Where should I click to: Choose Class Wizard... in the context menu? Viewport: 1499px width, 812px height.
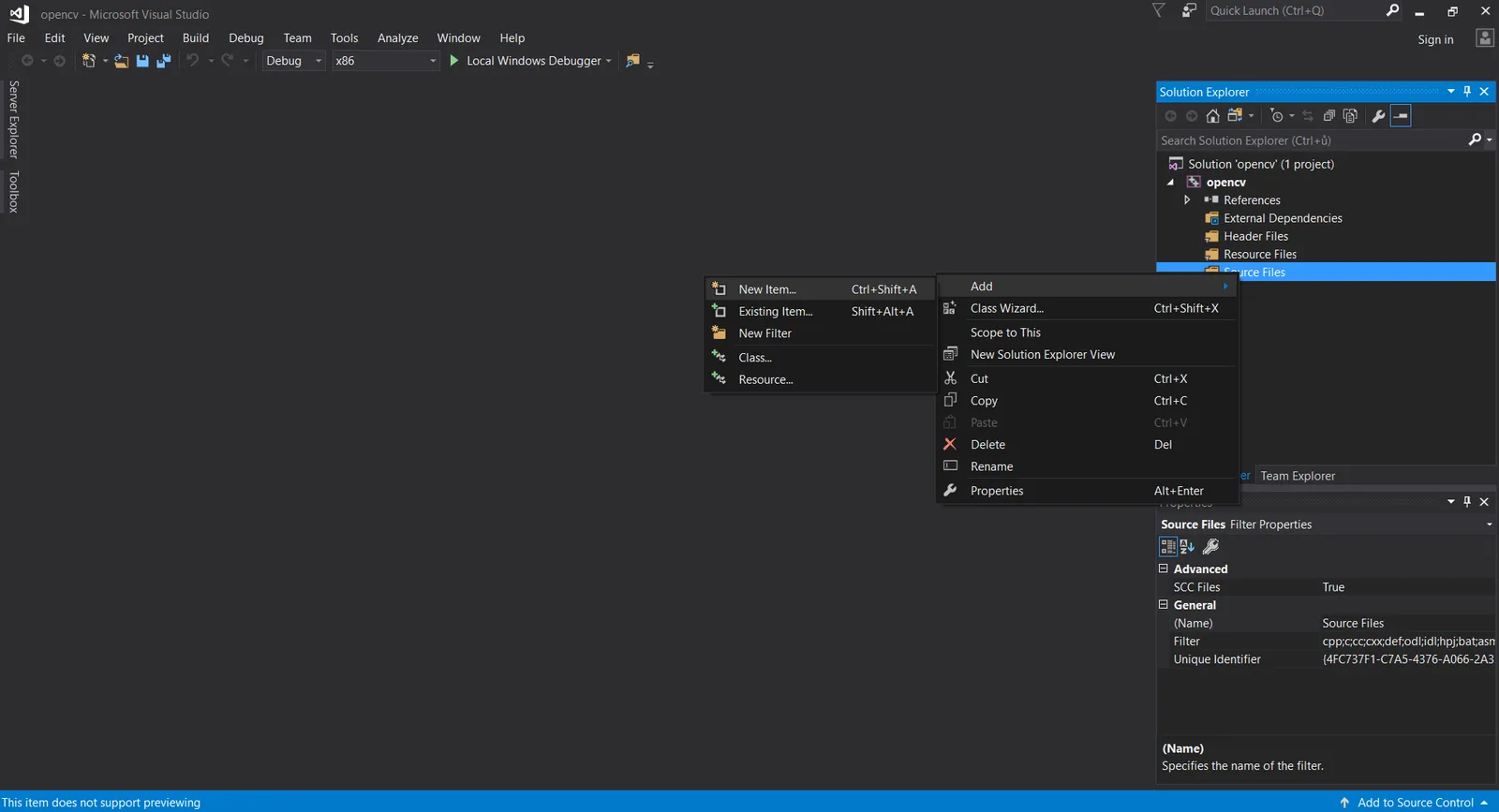click(1088, 308)
